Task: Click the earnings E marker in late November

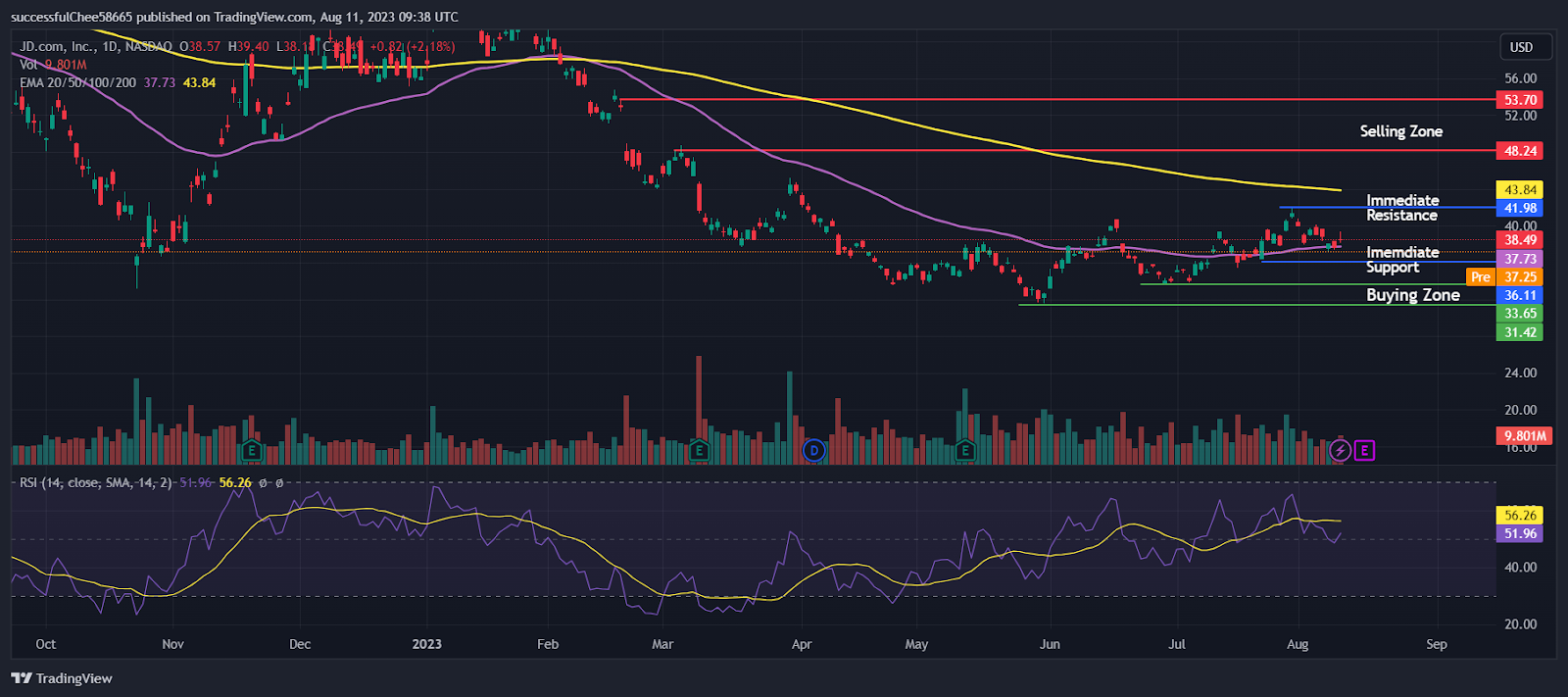Action: [x=252, y=451]
